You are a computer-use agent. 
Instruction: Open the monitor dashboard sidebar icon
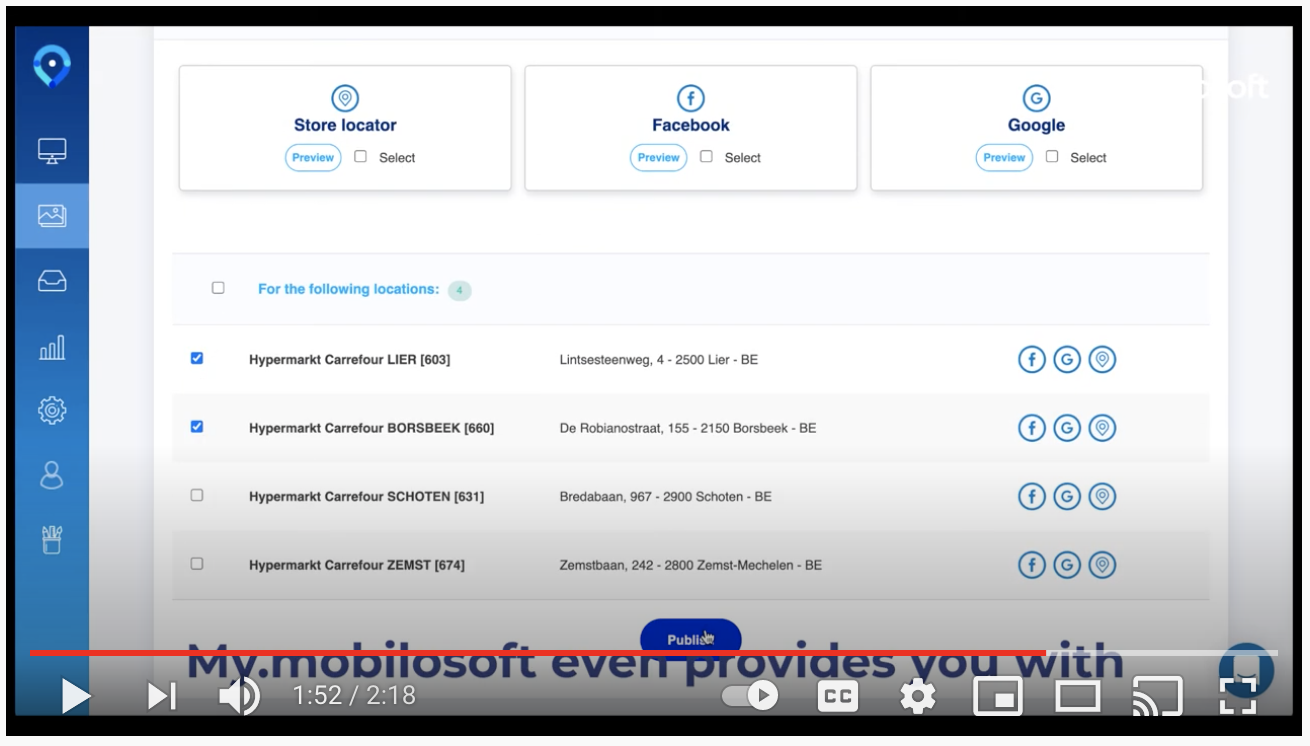pos(52,152)
